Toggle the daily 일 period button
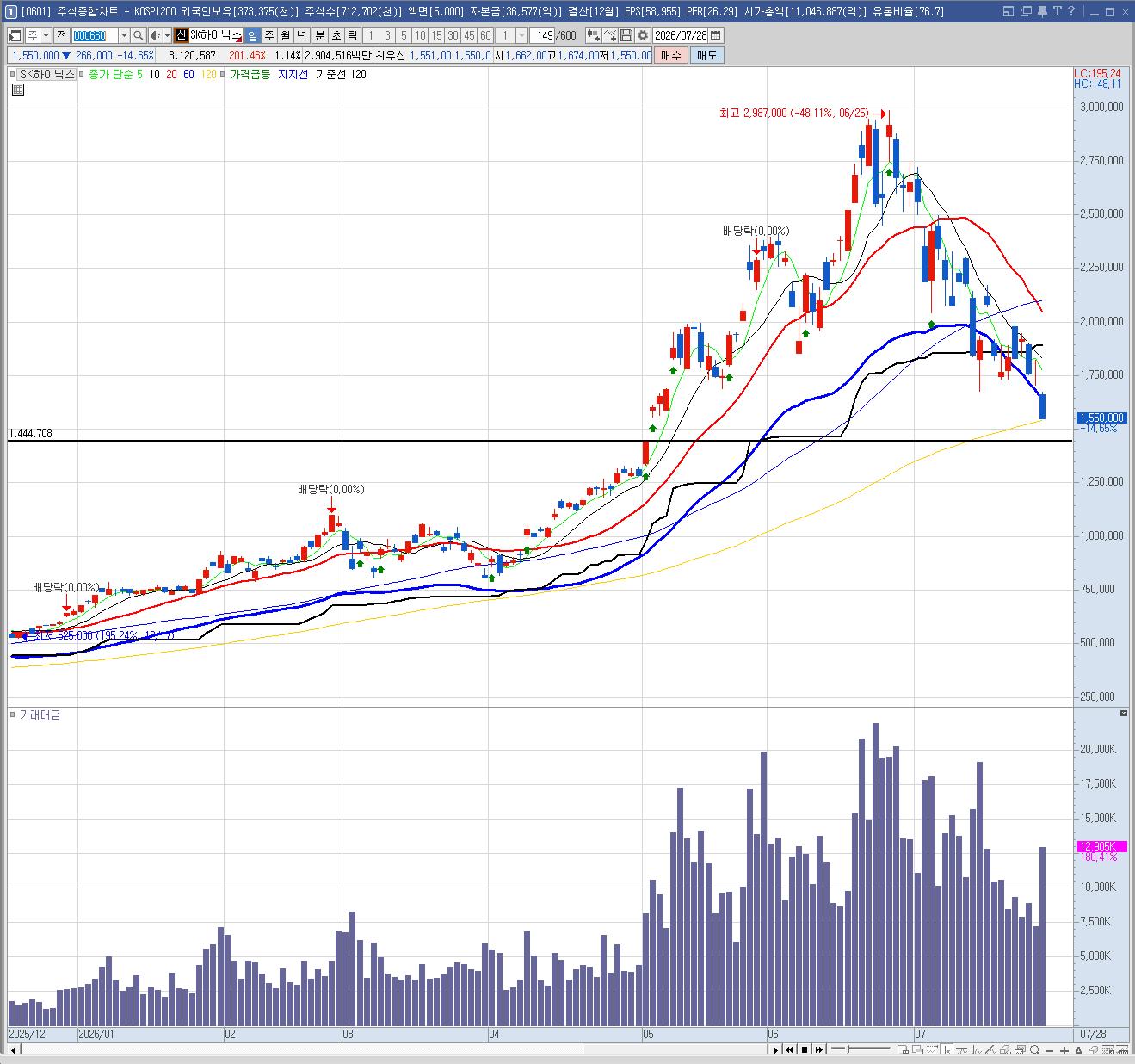This screenshot has height=1064, width=1135. click(x=253, y=35)
